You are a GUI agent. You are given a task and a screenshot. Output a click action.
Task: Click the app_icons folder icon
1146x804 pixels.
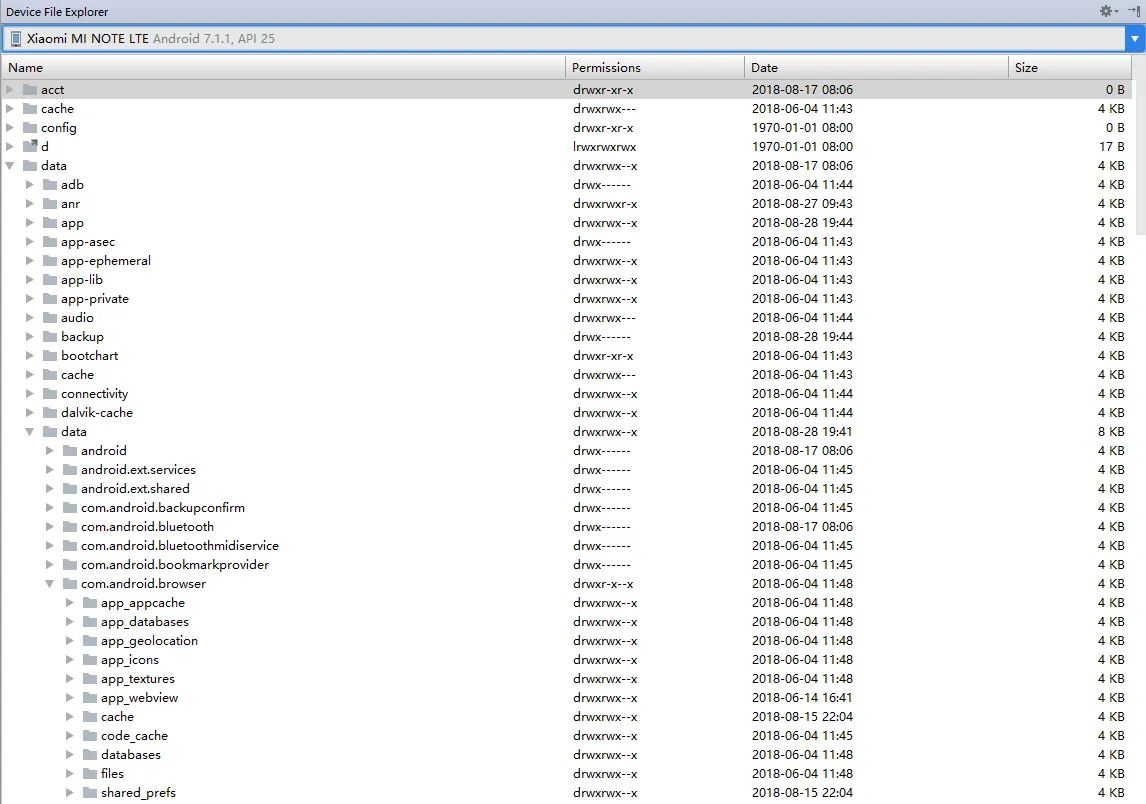click(90, 659)
